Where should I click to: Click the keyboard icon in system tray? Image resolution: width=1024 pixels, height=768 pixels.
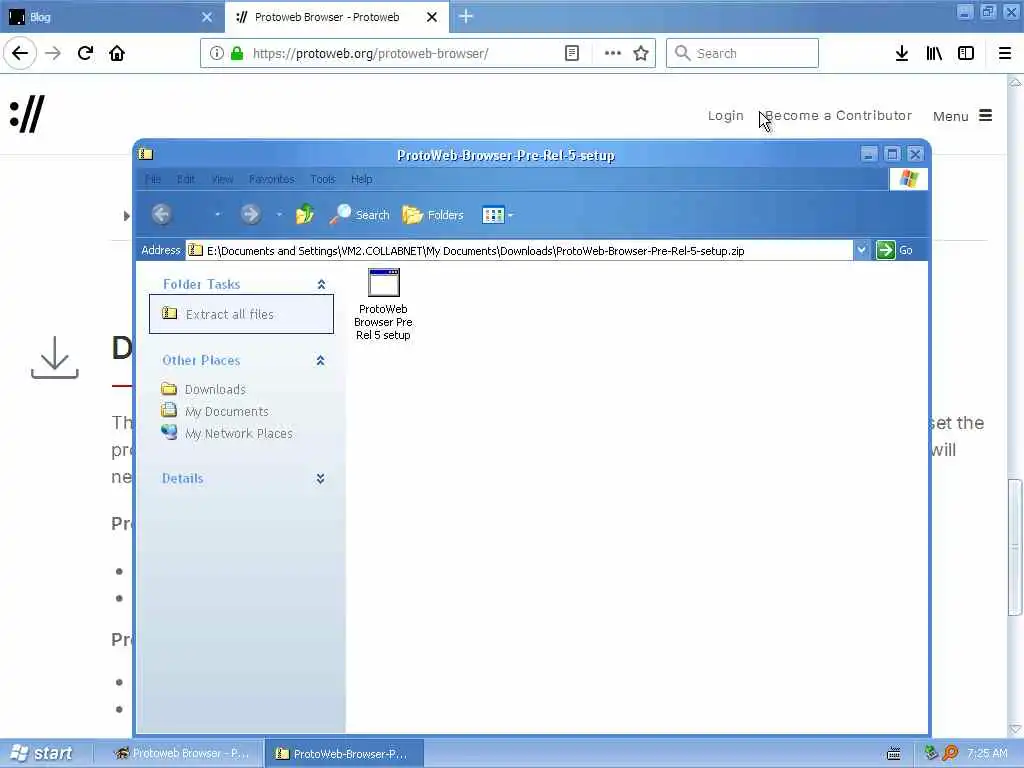click(x=893, y=754)
